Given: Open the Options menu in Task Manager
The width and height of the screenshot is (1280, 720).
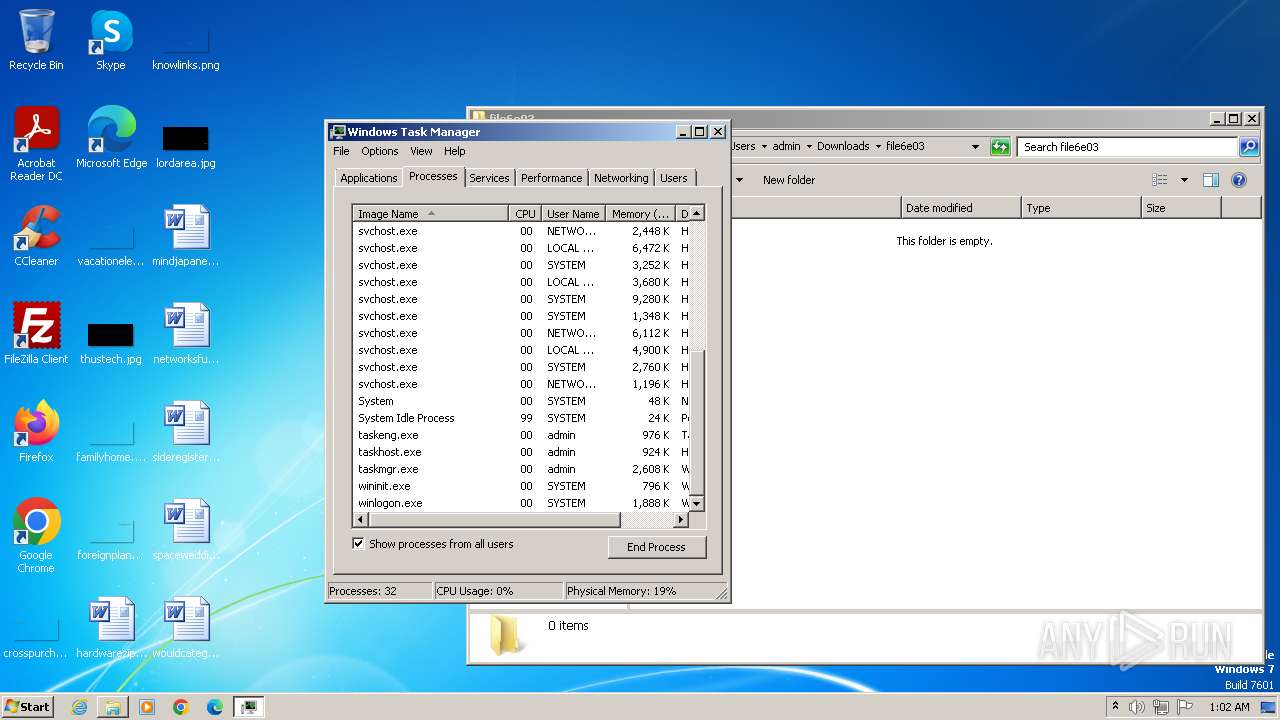Looking at the screenshot, I should point(380,151).
